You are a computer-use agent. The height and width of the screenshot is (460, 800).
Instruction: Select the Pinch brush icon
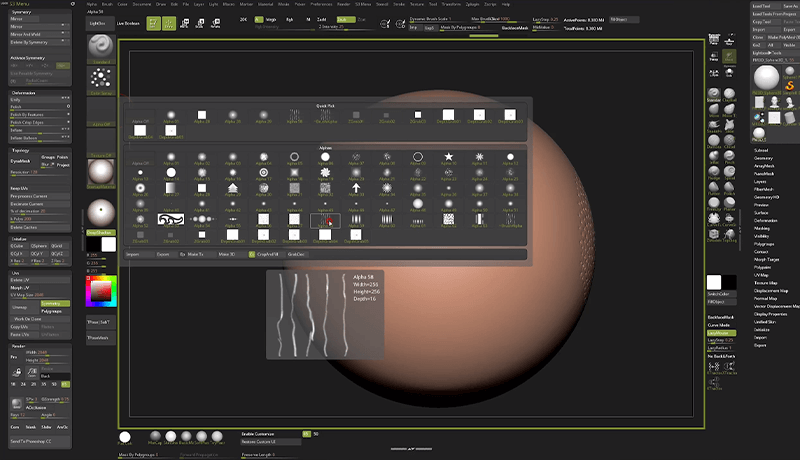(x=729, y=156)
